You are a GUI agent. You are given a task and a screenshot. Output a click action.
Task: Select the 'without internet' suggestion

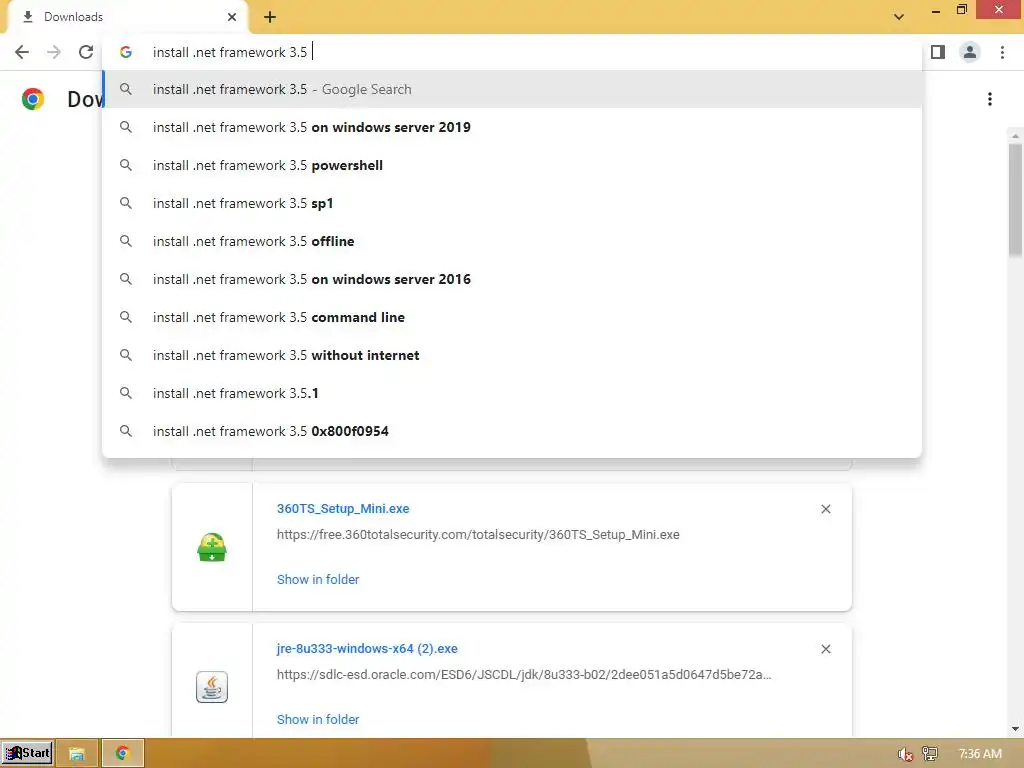[512, 355]
